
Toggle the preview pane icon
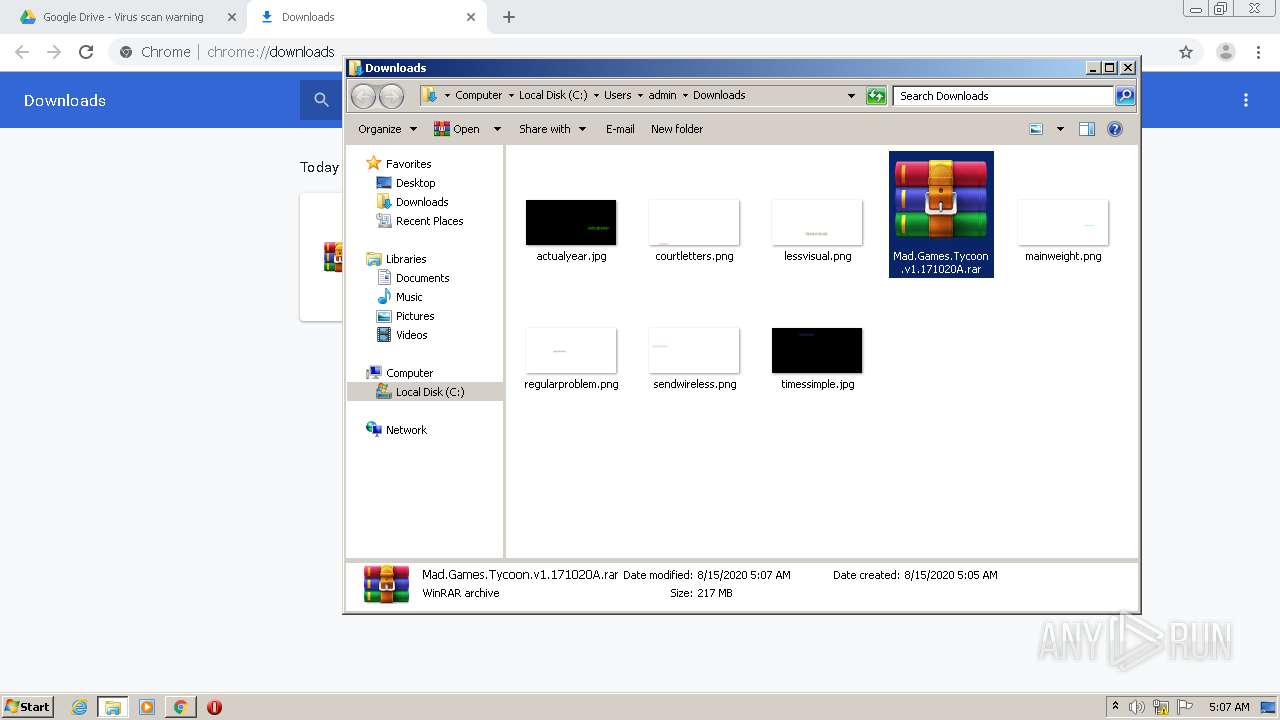[x=1087, y=129]
